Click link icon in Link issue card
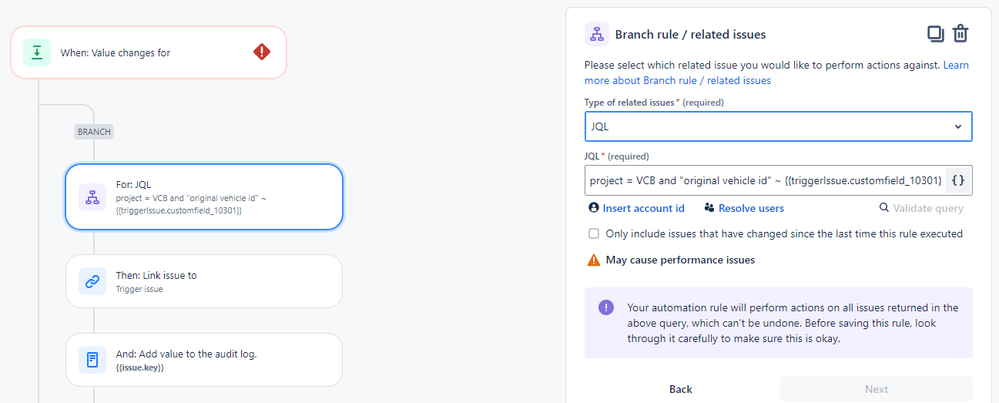The height and width of the screenshot is (403, 999). click(92, 281)
